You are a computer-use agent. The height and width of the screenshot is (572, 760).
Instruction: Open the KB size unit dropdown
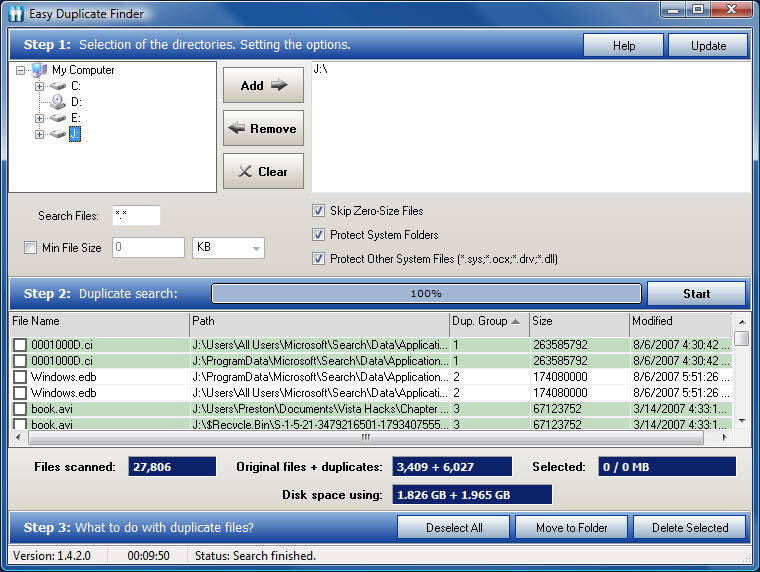228,248
